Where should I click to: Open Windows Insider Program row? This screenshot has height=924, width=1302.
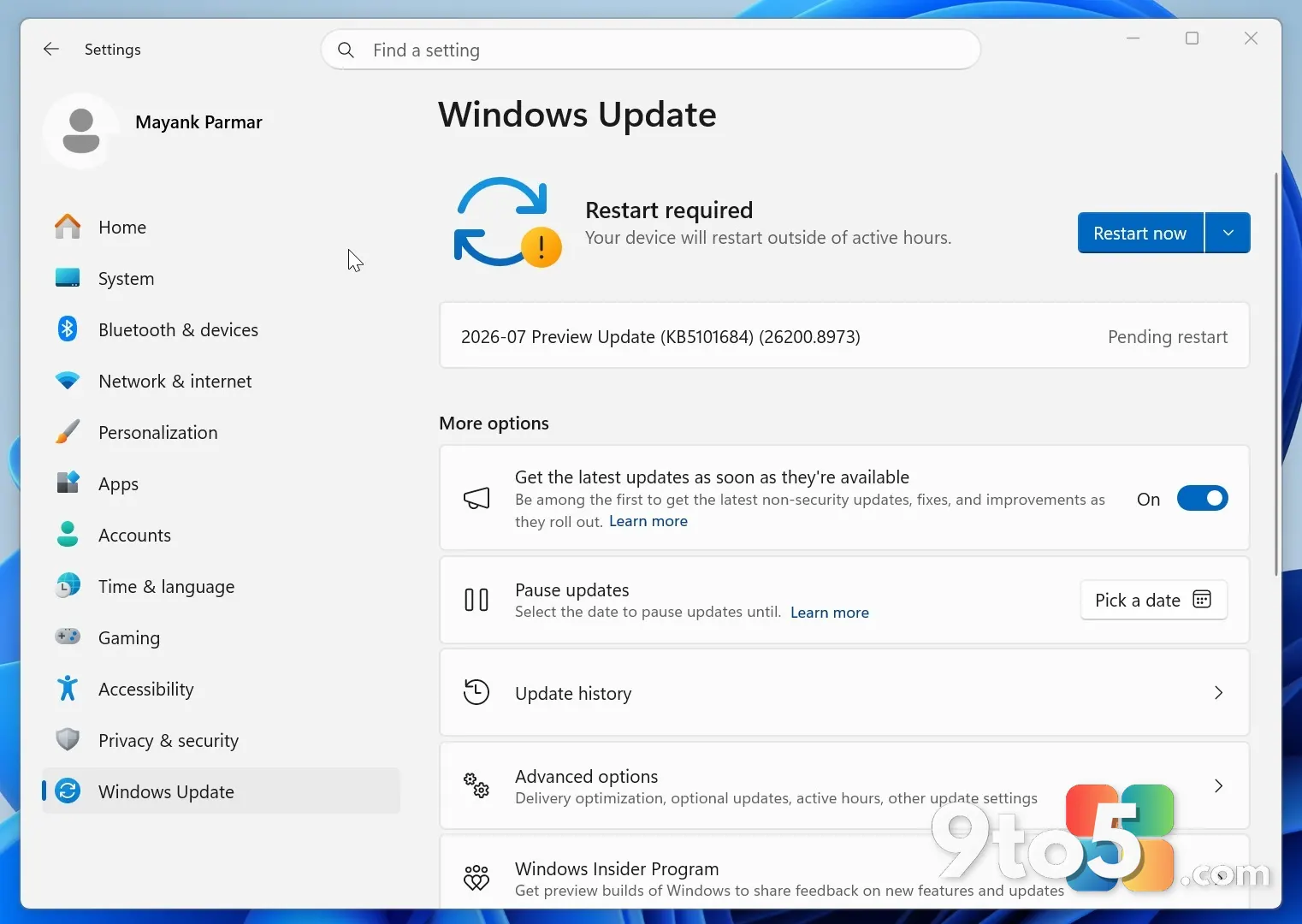844,873
